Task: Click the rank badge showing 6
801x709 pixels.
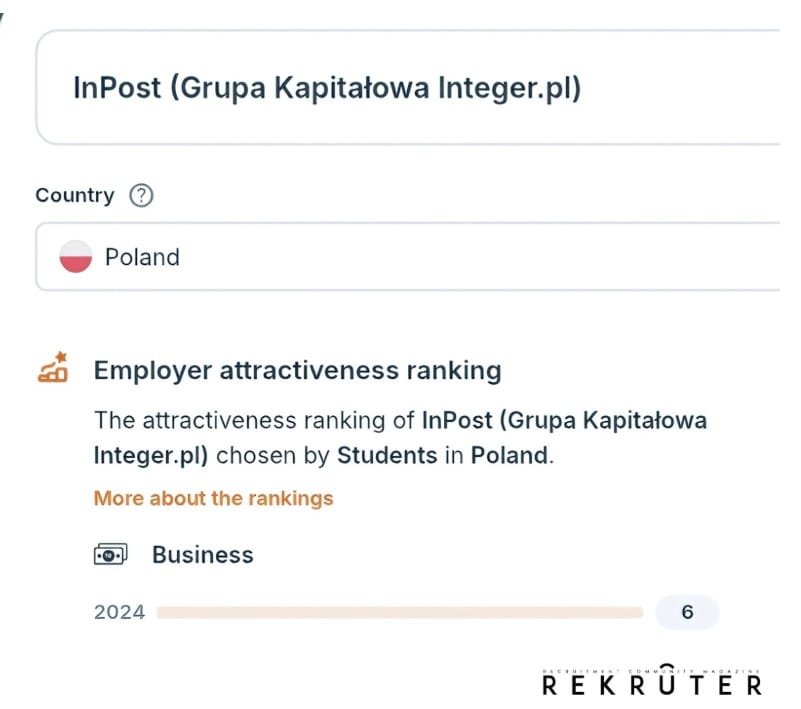Action: (687, 612)
